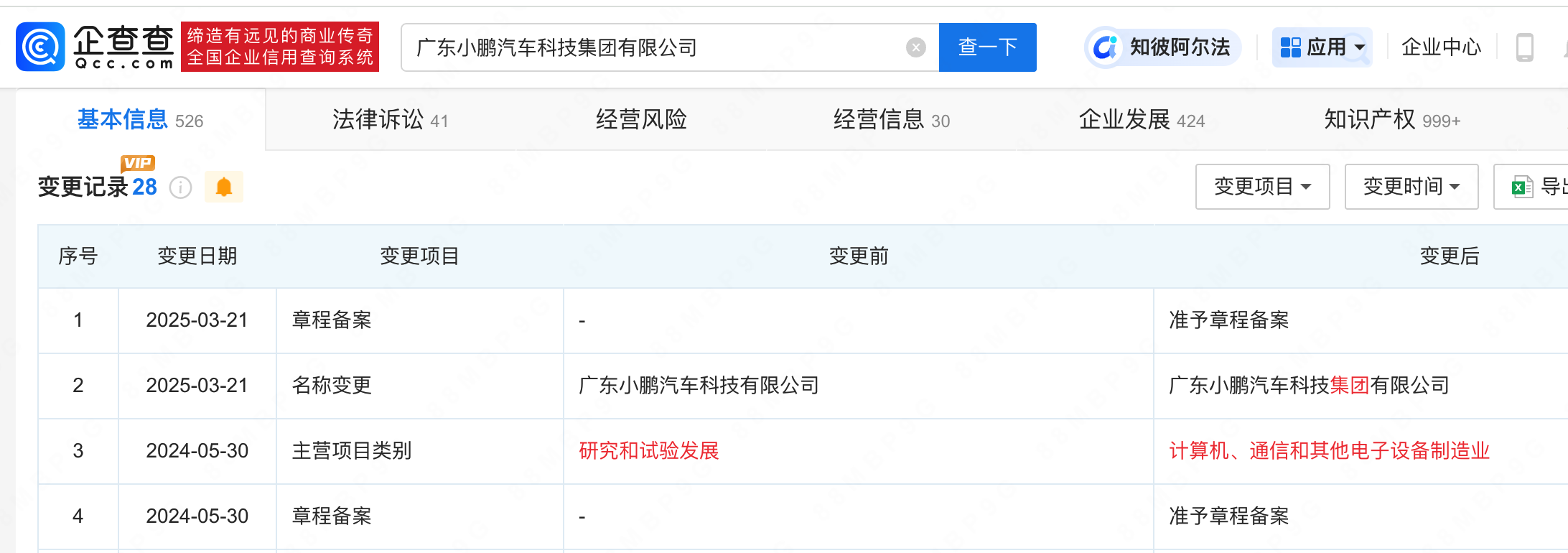Viewport: 1568px width, 553px height.
Task: Select the 经营风险 tab
Action: pyautogui.click(x=641, y=119)
